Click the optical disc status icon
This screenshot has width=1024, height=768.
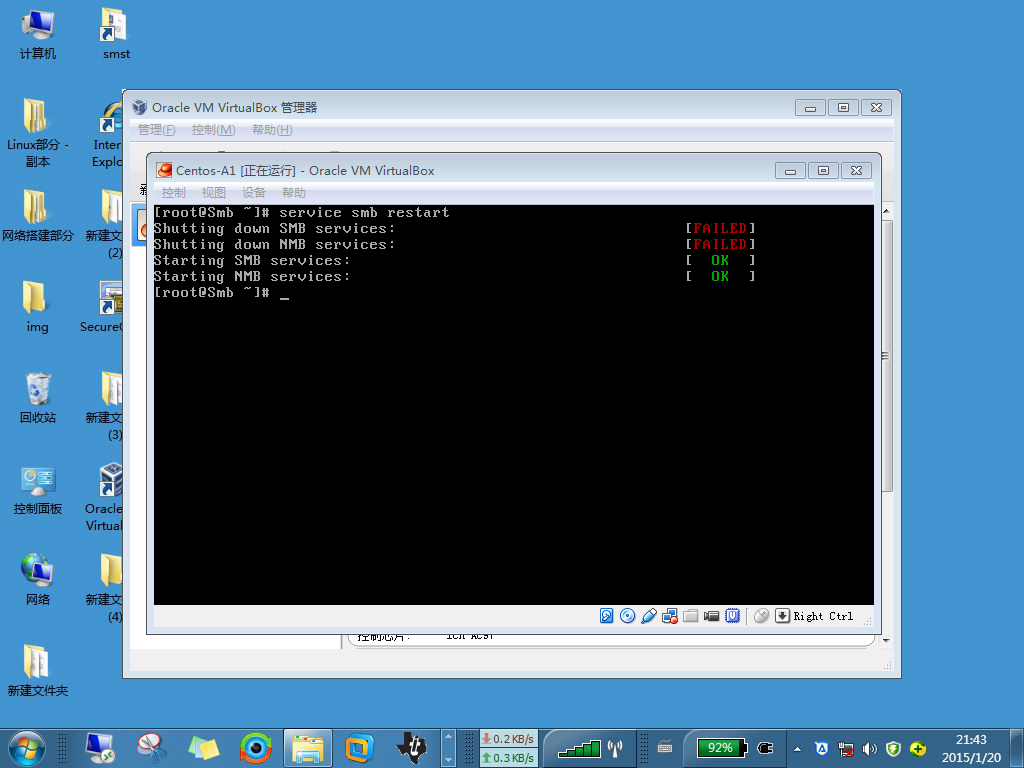click(x=627, y=616)
